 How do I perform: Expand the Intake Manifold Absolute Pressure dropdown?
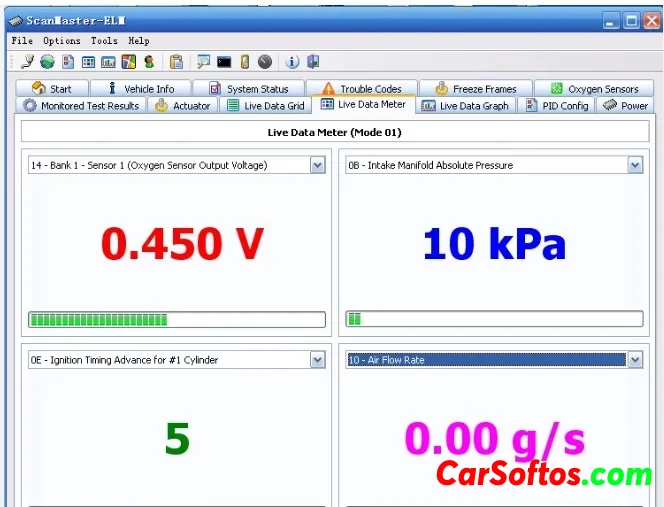(635, 165)
